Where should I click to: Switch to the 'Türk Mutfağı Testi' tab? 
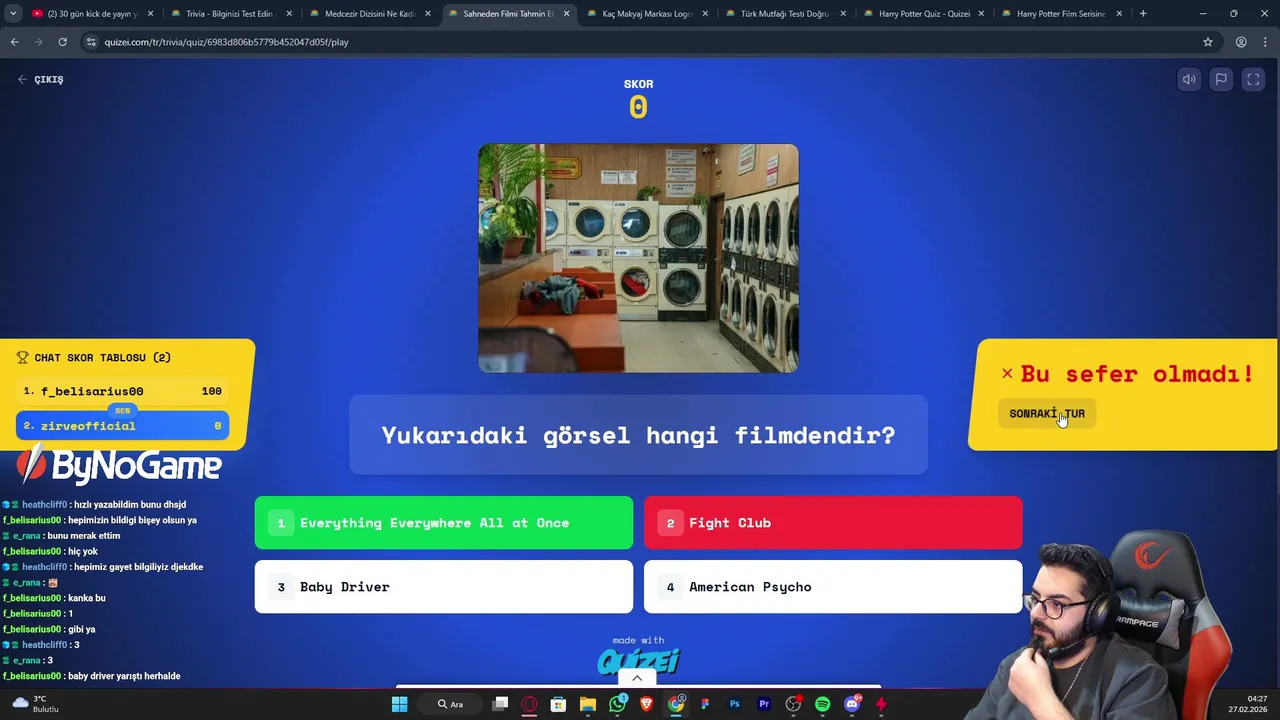point(785,14)
